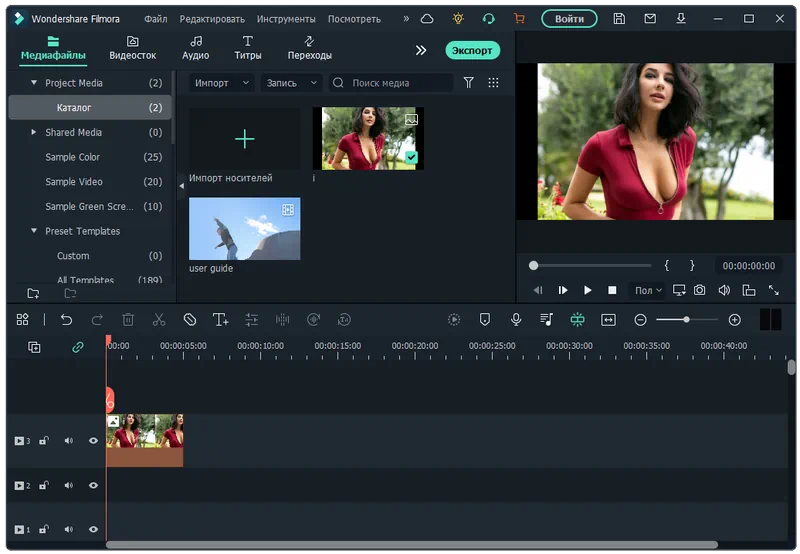Switch media to grid view icon
Viewport: 800px width, 554px height.
tap(493, 83)
